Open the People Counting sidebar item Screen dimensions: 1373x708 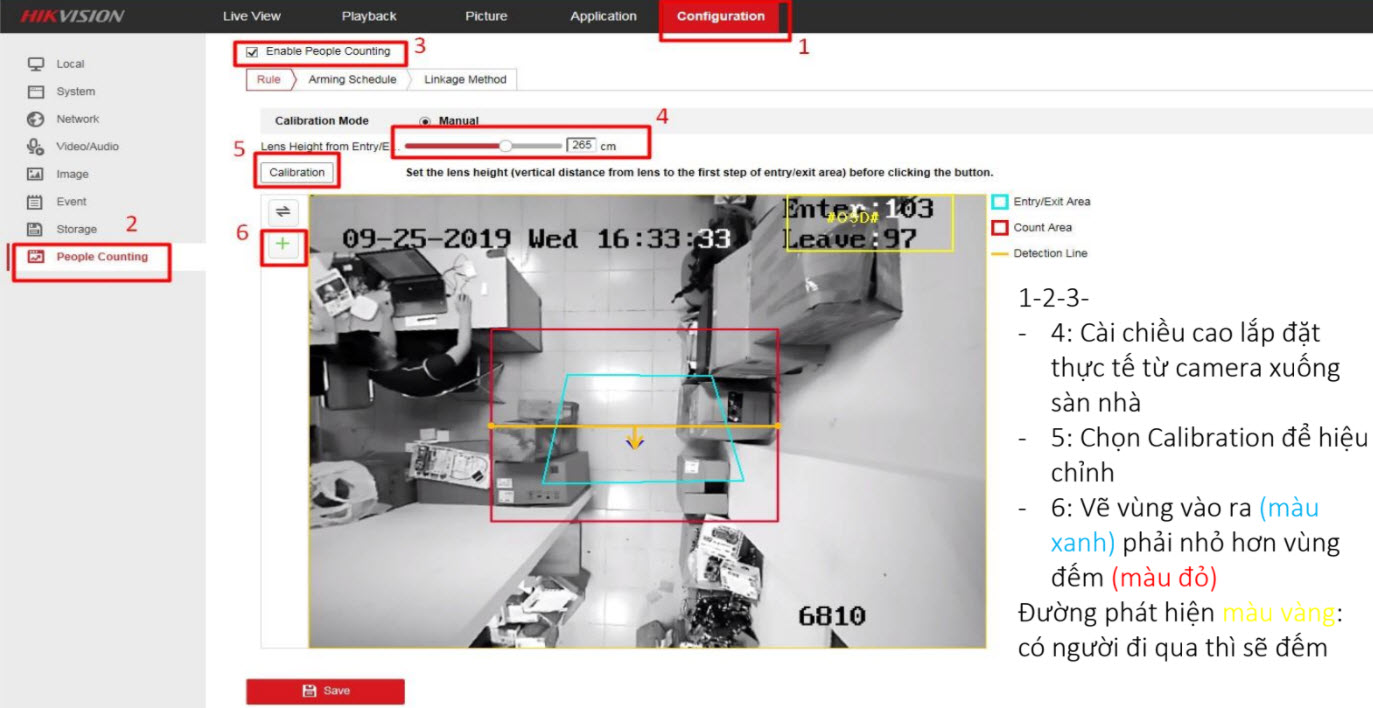(x=101, y=257)
